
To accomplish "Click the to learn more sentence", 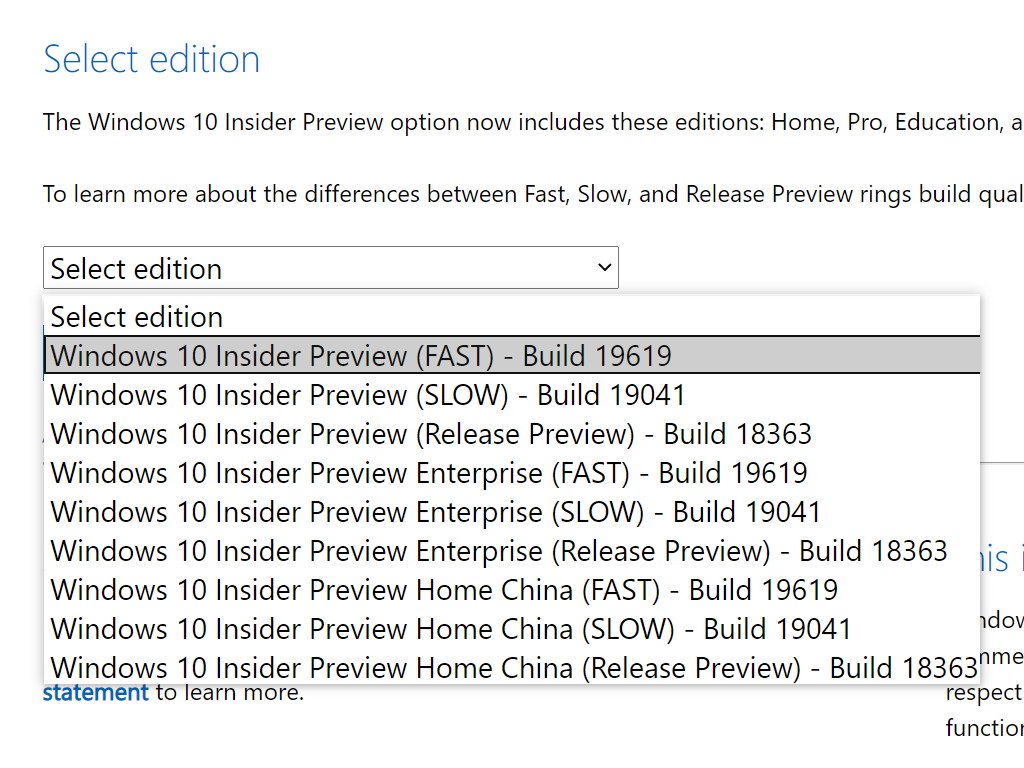I will point(200,692).
